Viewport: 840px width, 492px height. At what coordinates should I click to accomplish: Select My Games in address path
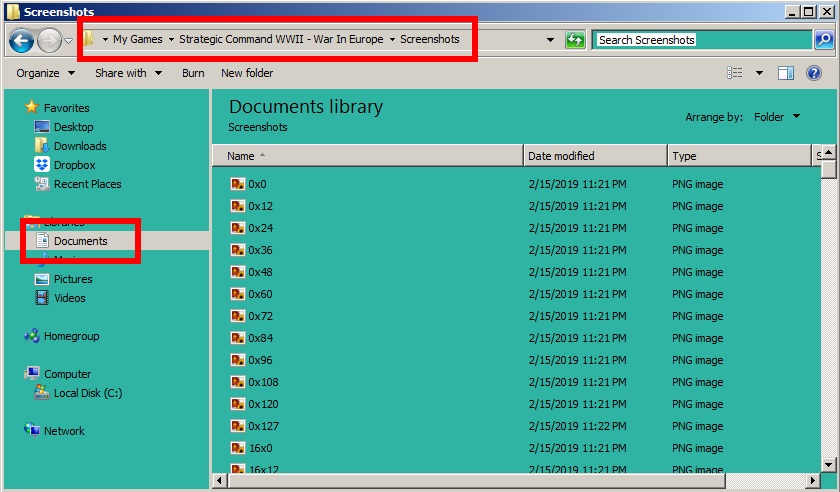(x=138, y=39)
